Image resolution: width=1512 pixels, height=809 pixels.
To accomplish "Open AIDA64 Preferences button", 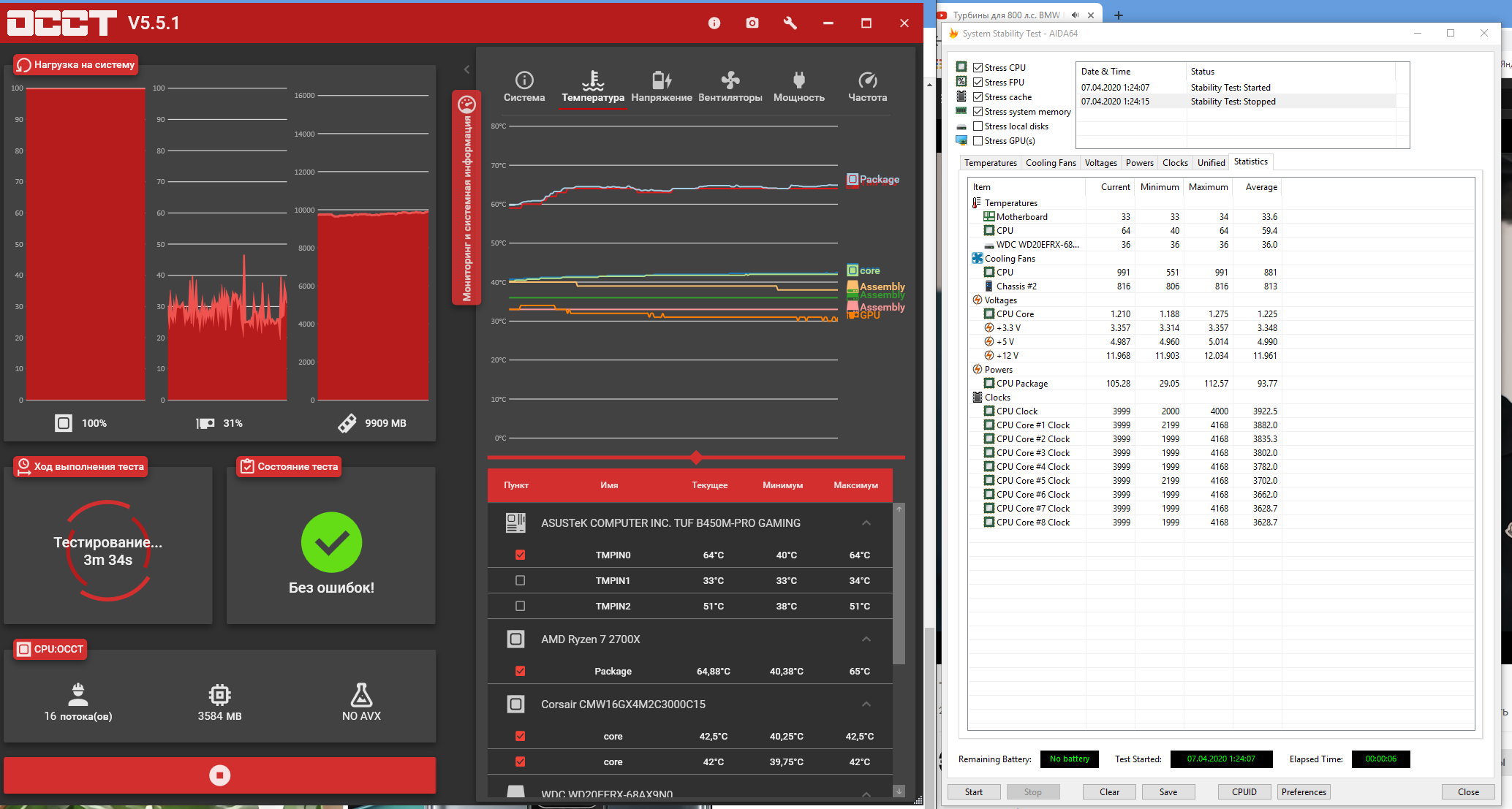I will coord(1303,791).
